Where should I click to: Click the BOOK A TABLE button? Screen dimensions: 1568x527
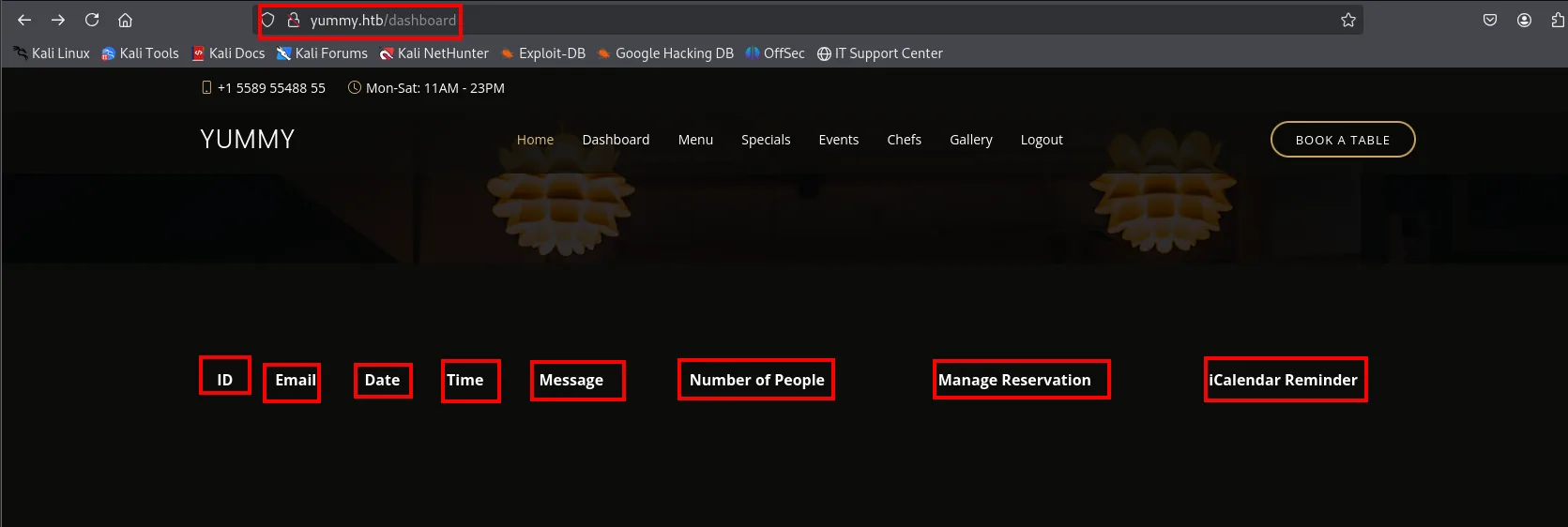(x=1343, y=140)
